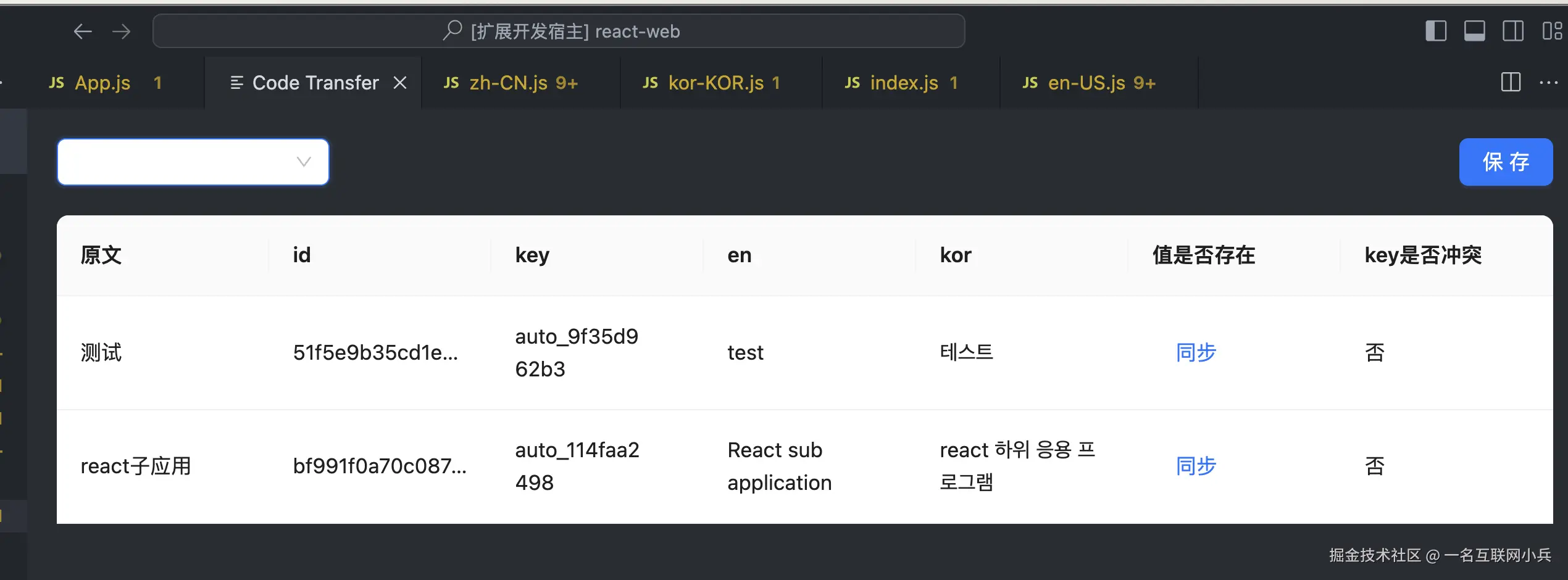Click the split editor icon near top right

[1510, 82]
